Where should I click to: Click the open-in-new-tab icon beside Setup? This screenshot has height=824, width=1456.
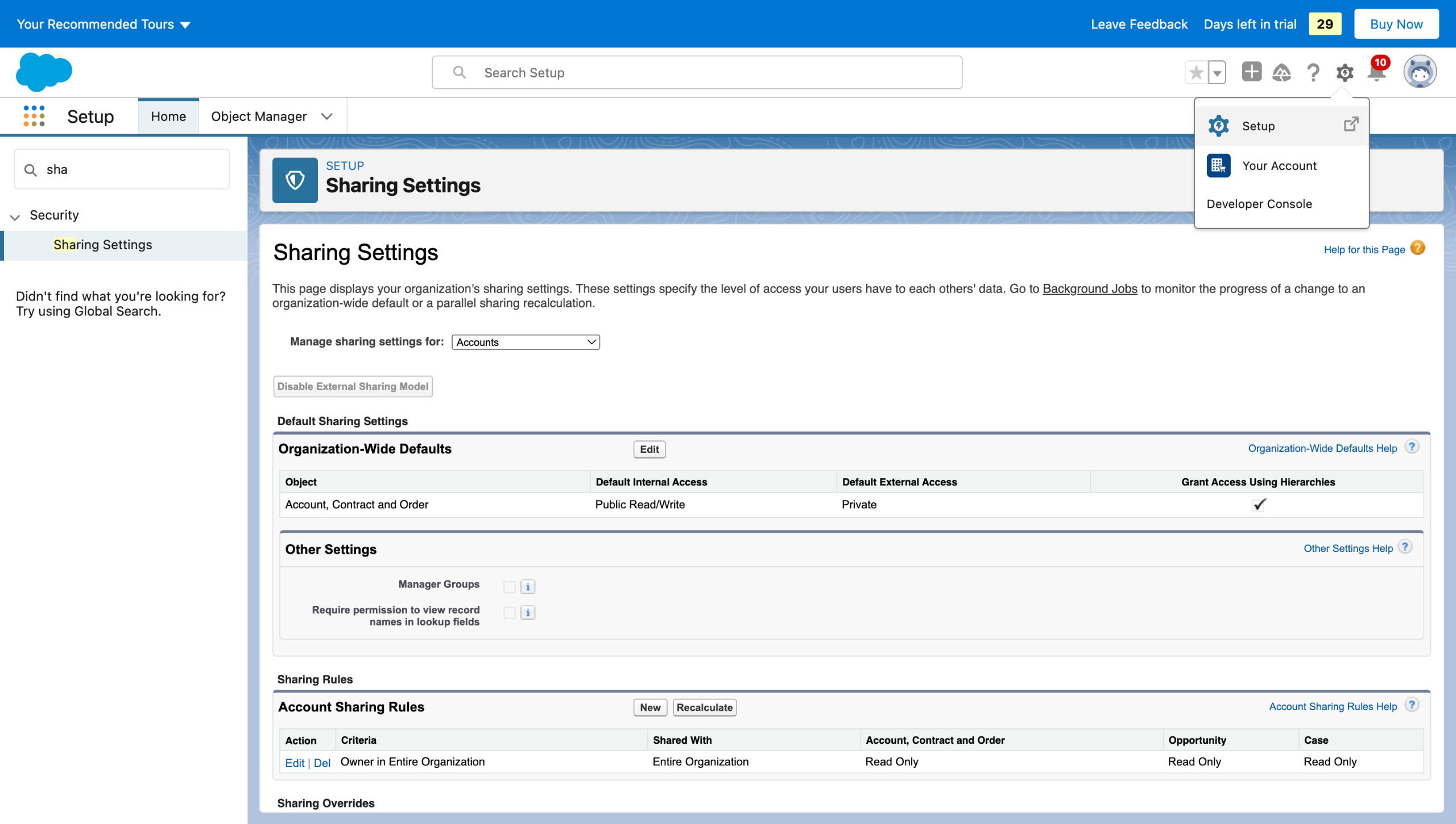coord(1351,124)
